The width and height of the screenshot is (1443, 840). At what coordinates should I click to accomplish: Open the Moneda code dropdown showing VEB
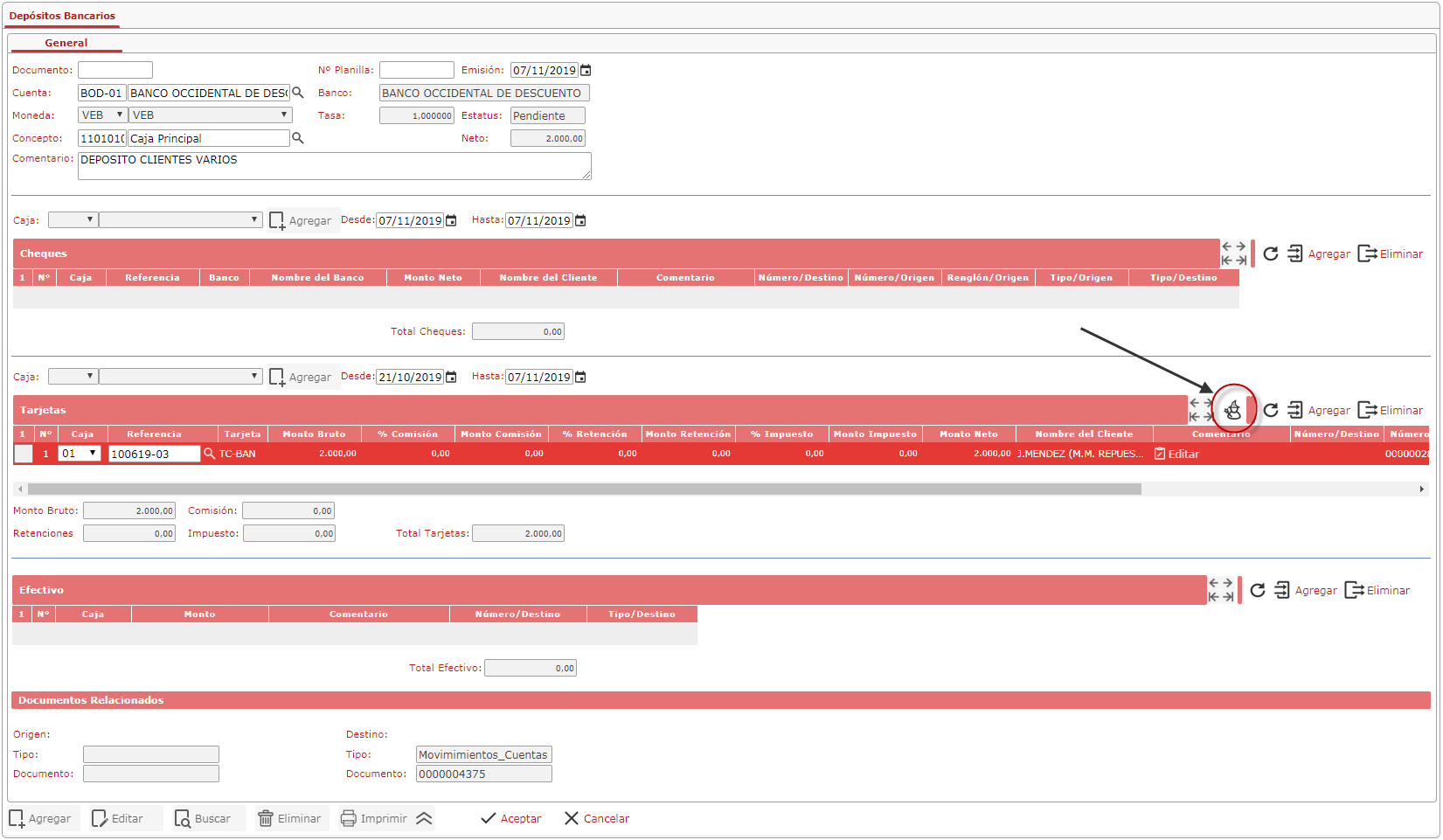pyautogui.click(x=102, y=115)
